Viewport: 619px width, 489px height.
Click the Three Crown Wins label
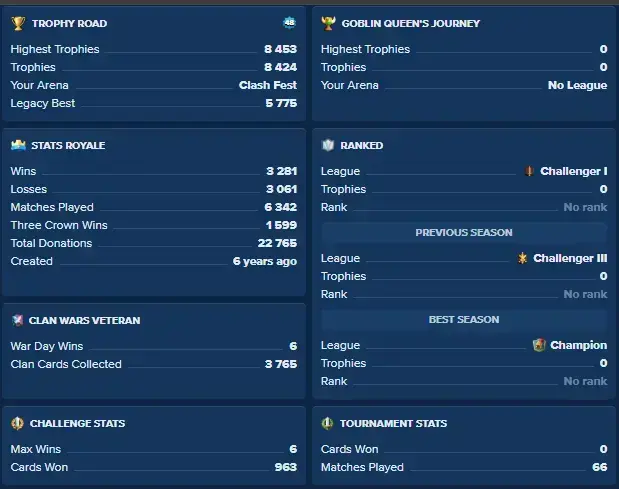[59, 225]
